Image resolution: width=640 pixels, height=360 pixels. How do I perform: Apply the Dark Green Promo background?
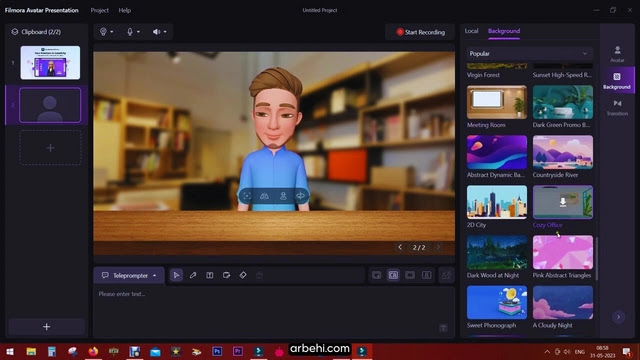click(x=563, y=102)
